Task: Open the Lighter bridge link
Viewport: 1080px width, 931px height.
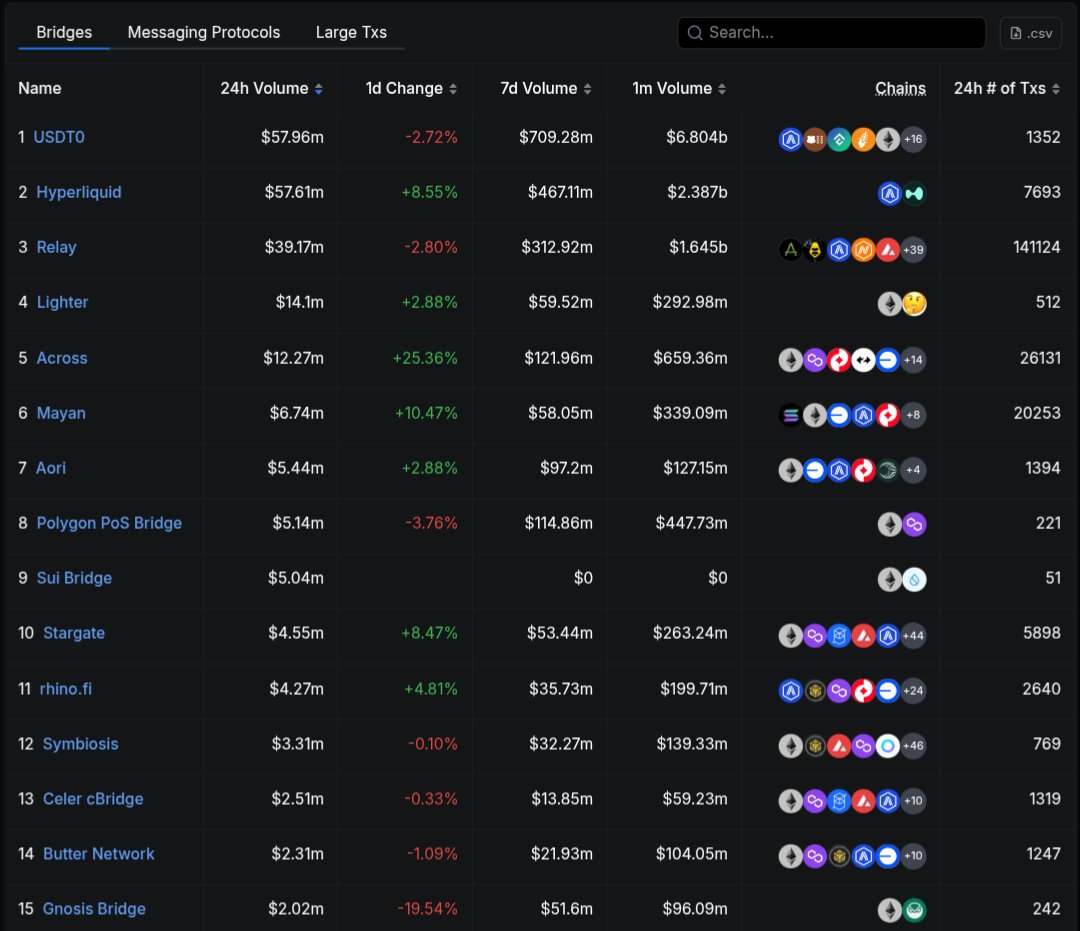Action: [x=63, y=302]
